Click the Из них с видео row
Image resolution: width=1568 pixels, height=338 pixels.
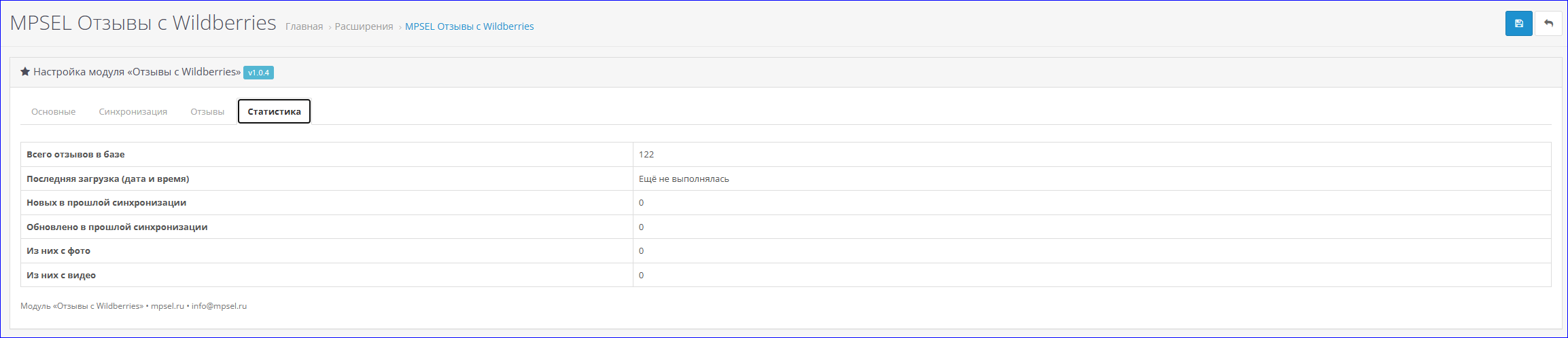click(786, 275)
